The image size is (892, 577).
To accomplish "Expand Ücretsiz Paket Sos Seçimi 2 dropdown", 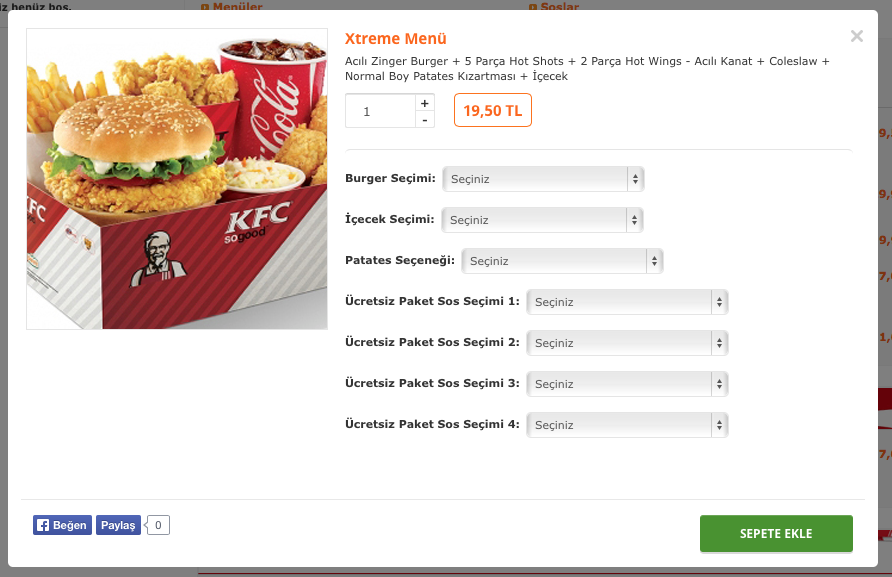I will 627,343.
